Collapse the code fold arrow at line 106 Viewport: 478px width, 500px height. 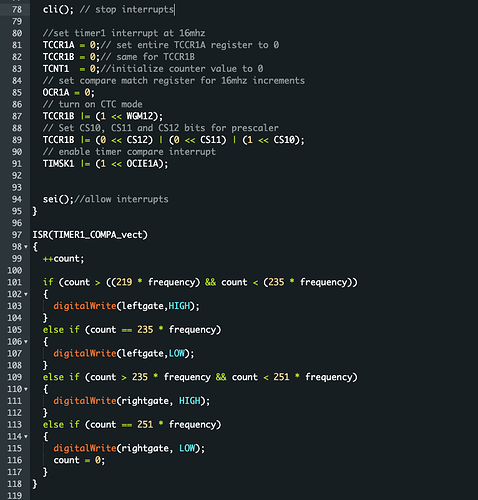coord(26,342)
